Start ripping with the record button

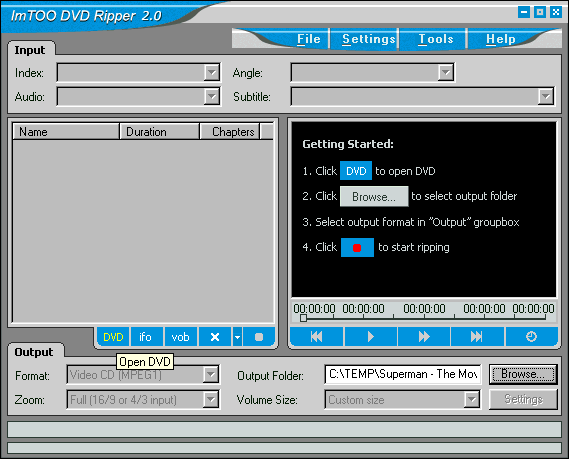(259, 337)
